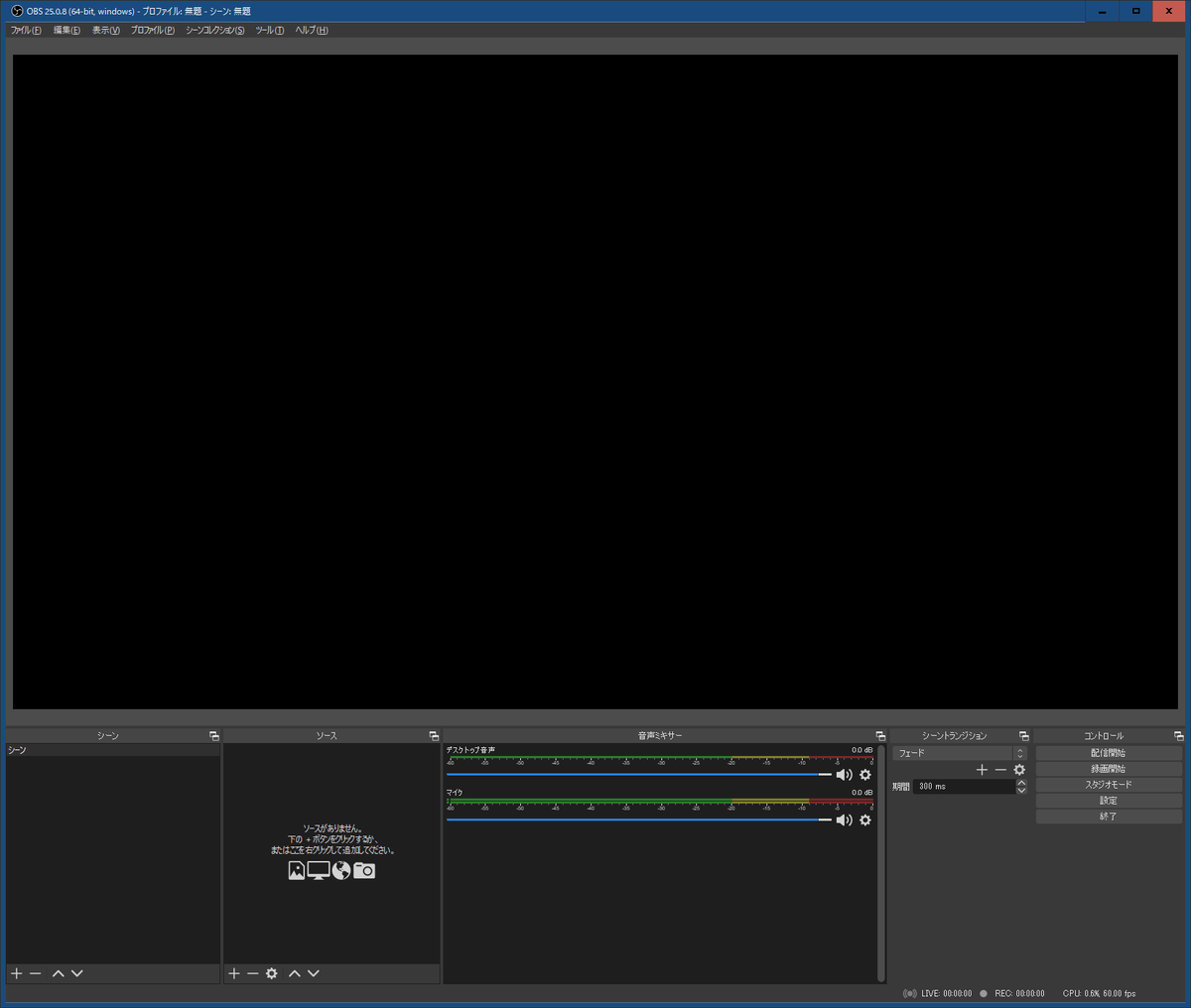Image resolution: width=1191 pixels, height=1008 pixels.
Task: Enable スタジオモード
Action: pyautogui.click(x=1109, y=785)
